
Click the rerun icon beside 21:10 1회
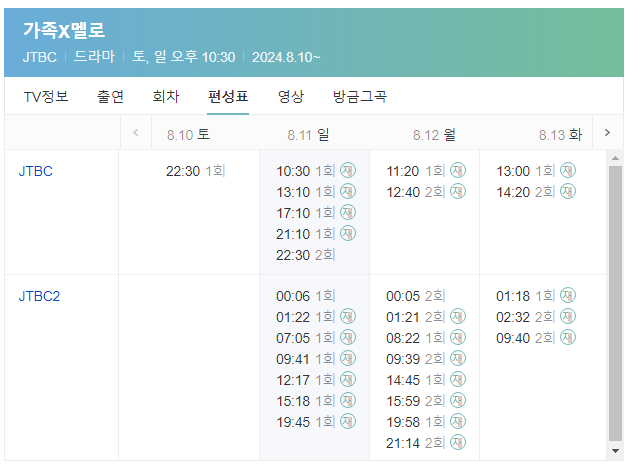(x=348, y=233)
